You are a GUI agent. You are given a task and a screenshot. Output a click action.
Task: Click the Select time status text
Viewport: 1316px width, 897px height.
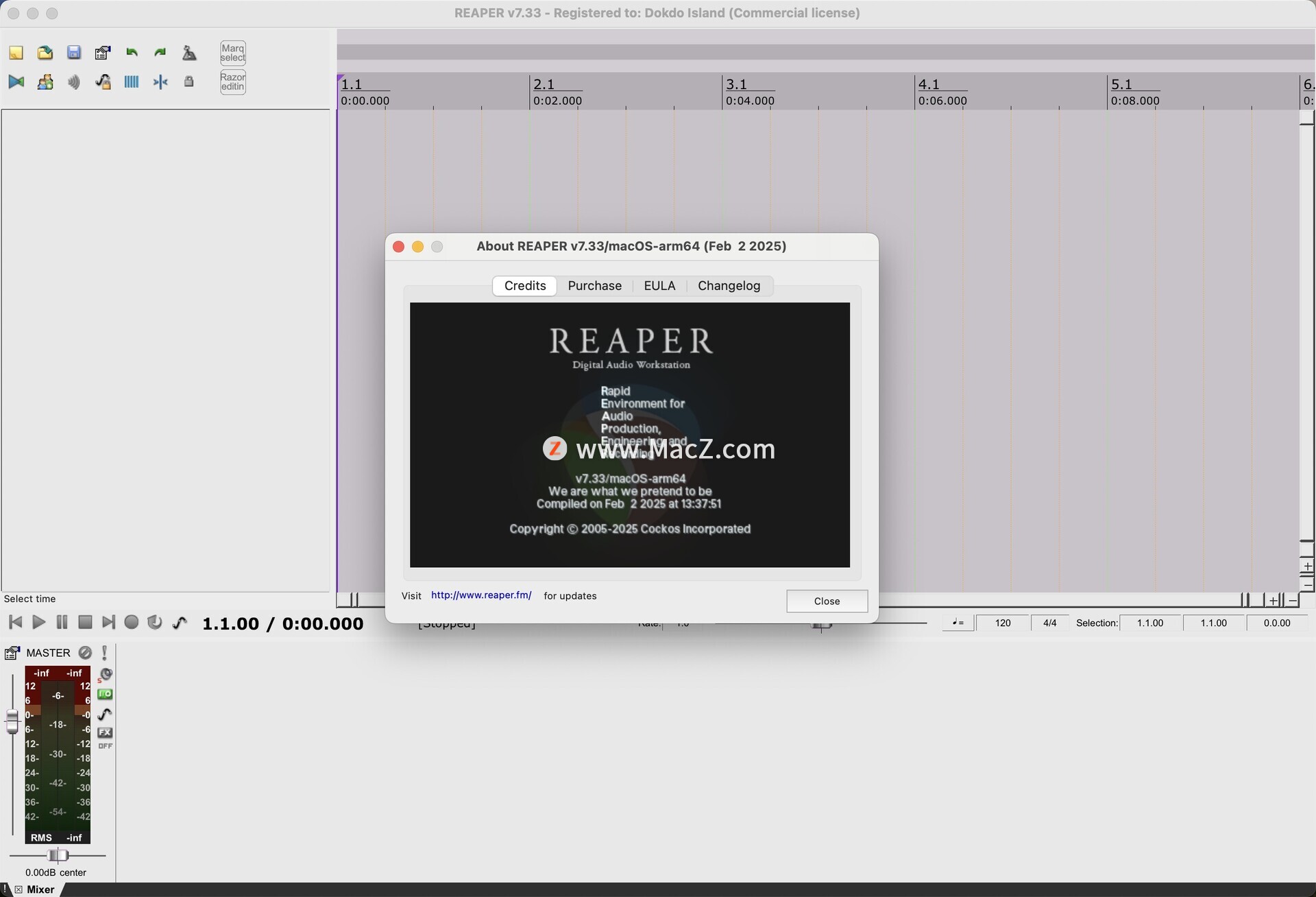[x=29, y=599]
